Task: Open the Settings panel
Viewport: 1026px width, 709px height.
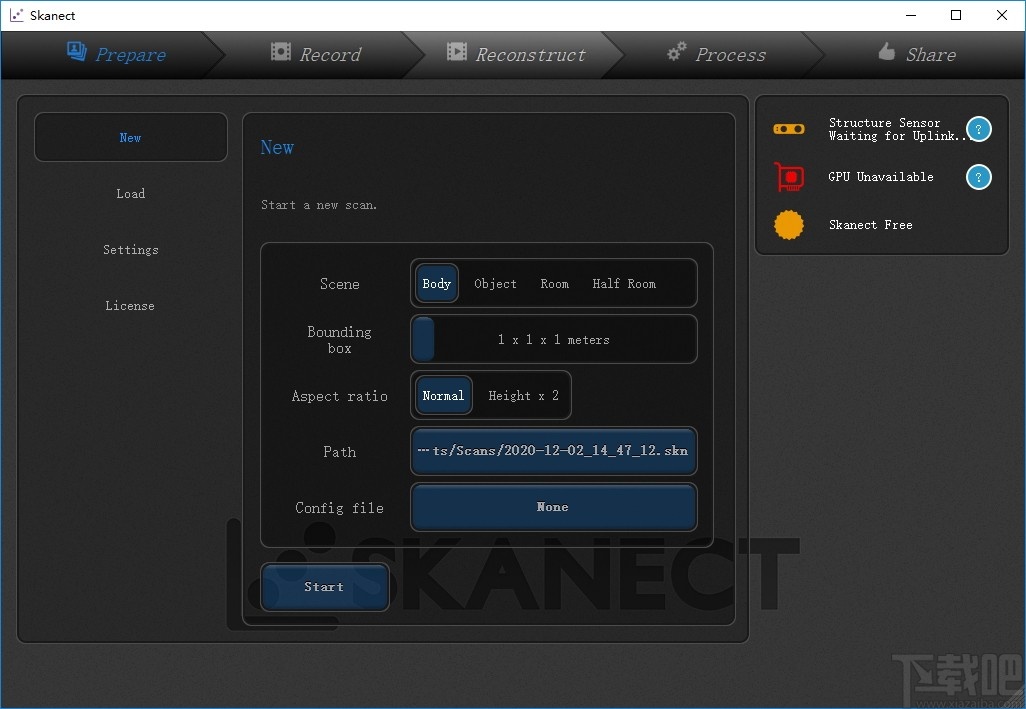Action: coord(130,249)
